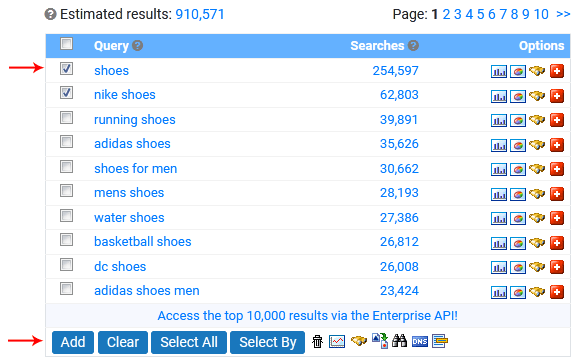The width and height of the screenshot is (580, 360).
Task: Click red plus icon for water shoes
Action: coord(557,218)
